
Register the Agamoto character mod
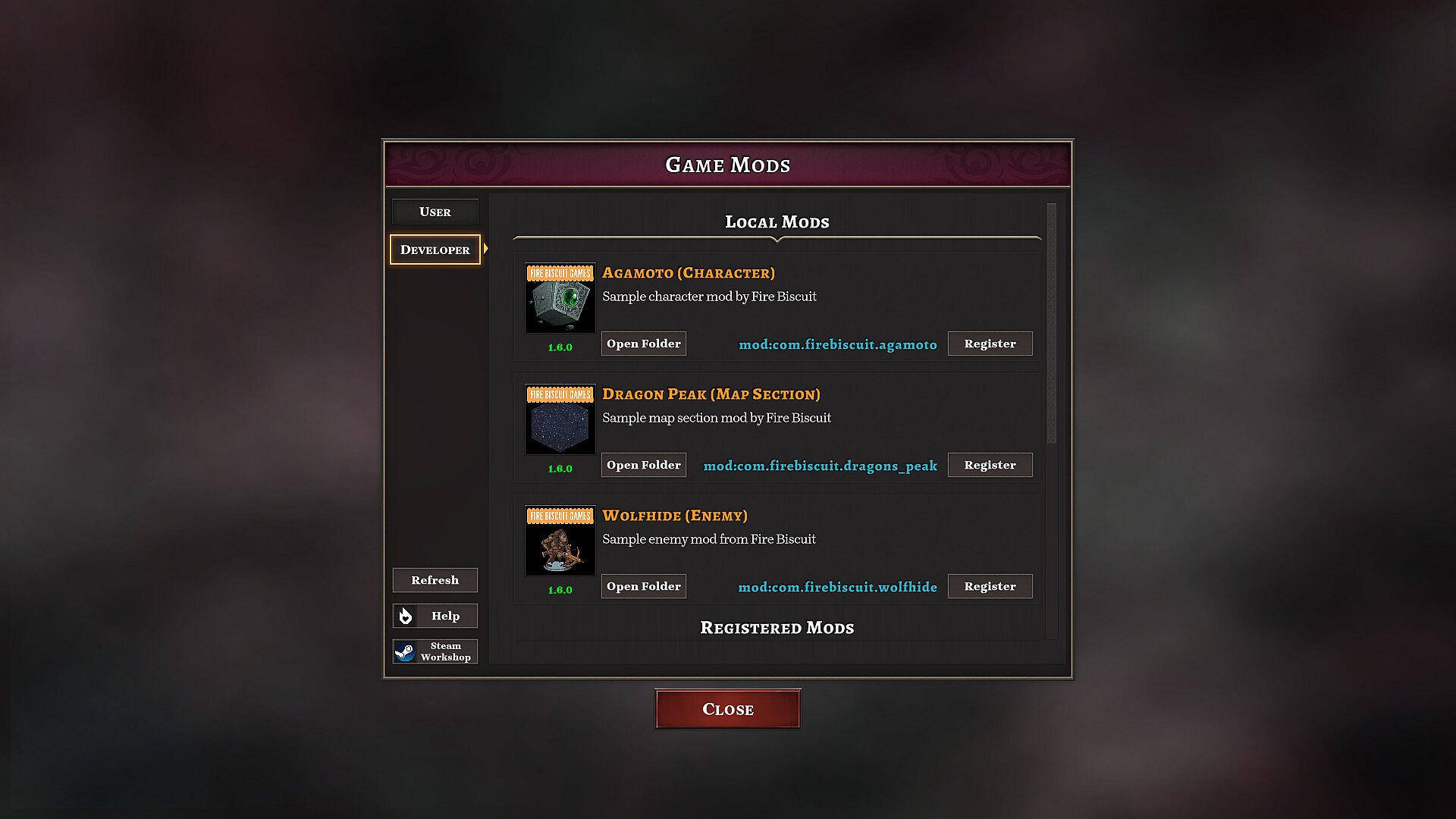coord(990,344)
